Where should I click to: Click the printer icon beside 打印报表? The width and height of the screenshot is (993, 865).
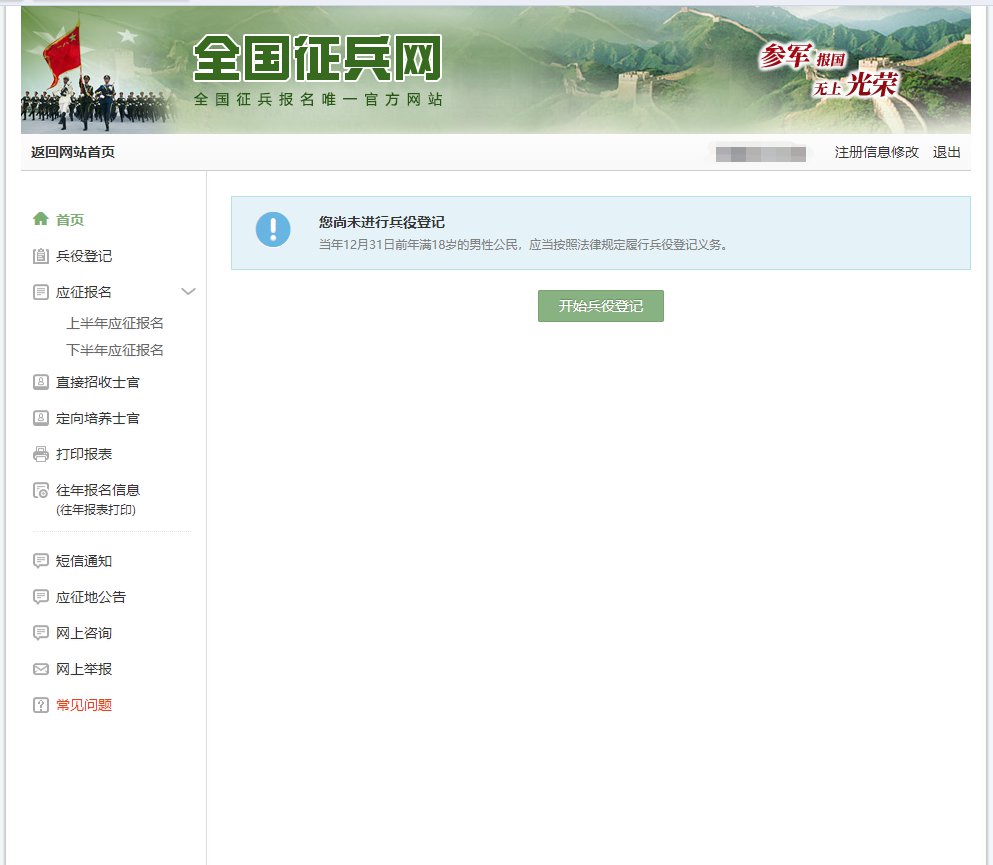pyautogui.click(x=41, y=454)
